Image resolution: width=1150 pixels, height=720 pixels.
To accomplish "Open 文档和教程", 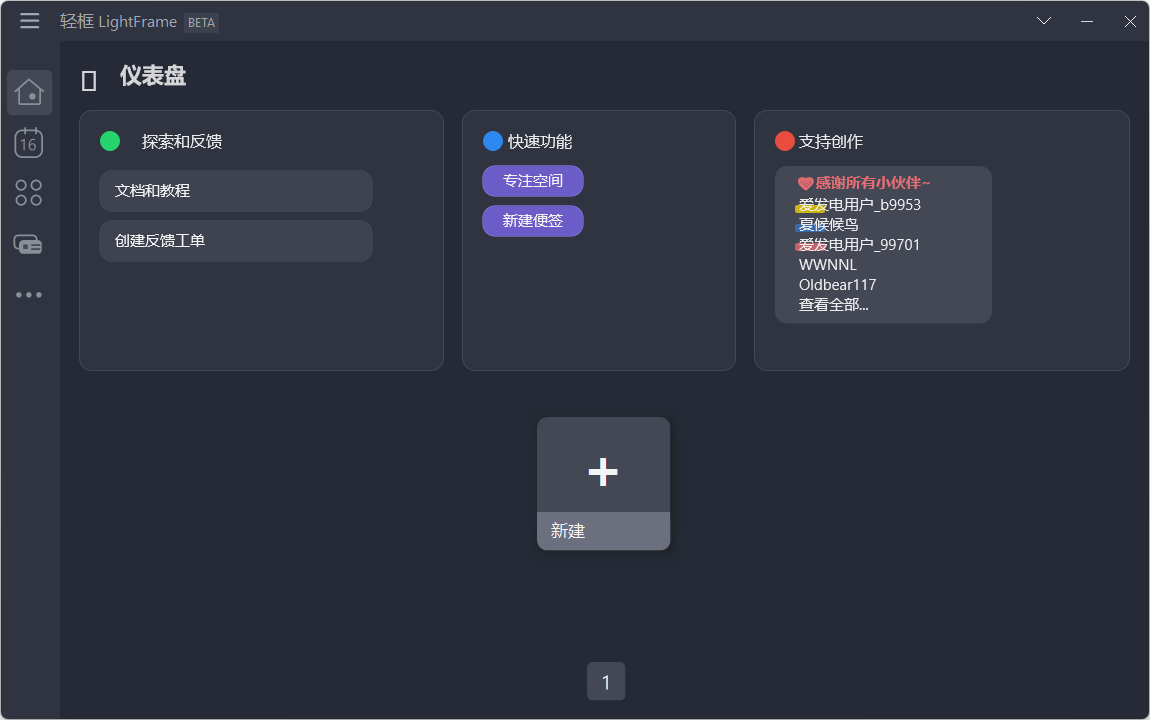I will click(236, 191).
